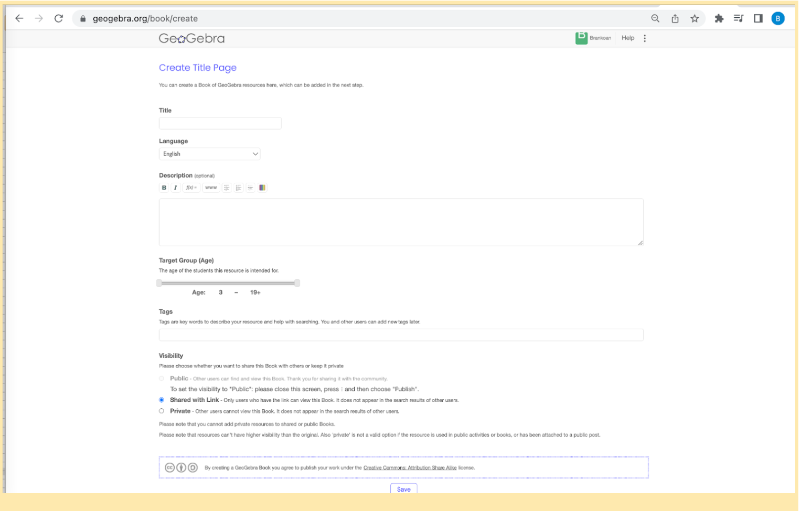Click the Tags input field
800x511 pixels.
pyautogui.click(x=401, y=335)
